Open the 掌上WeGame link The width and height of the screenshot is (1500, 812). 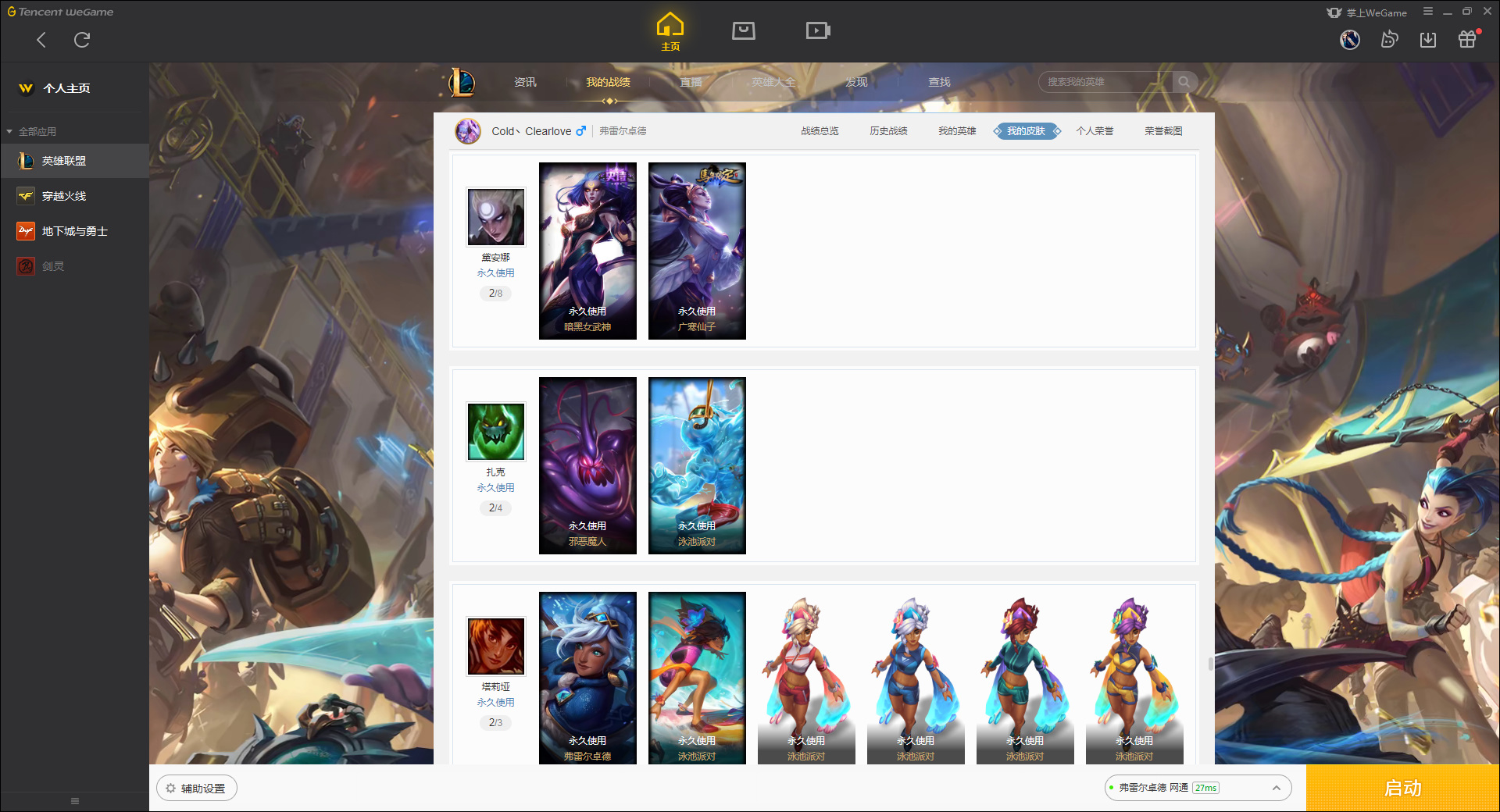coord(1367,12)
